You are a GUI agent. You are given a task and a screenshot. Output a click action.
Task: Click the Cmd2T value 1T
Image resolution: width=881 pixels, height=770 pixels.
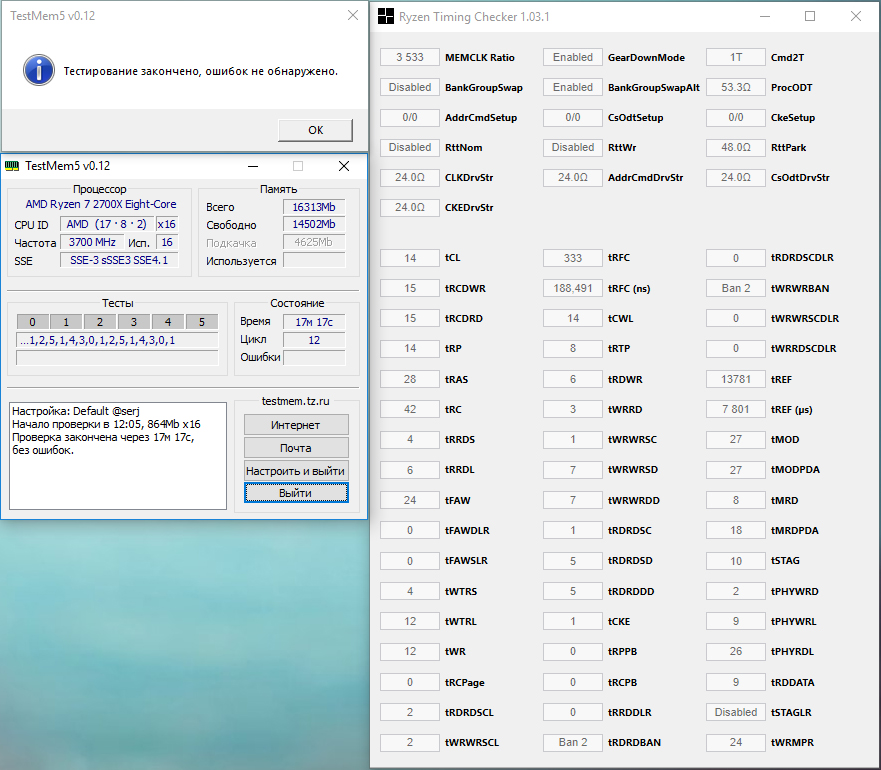pyautogui.click(x=735, y=57)
